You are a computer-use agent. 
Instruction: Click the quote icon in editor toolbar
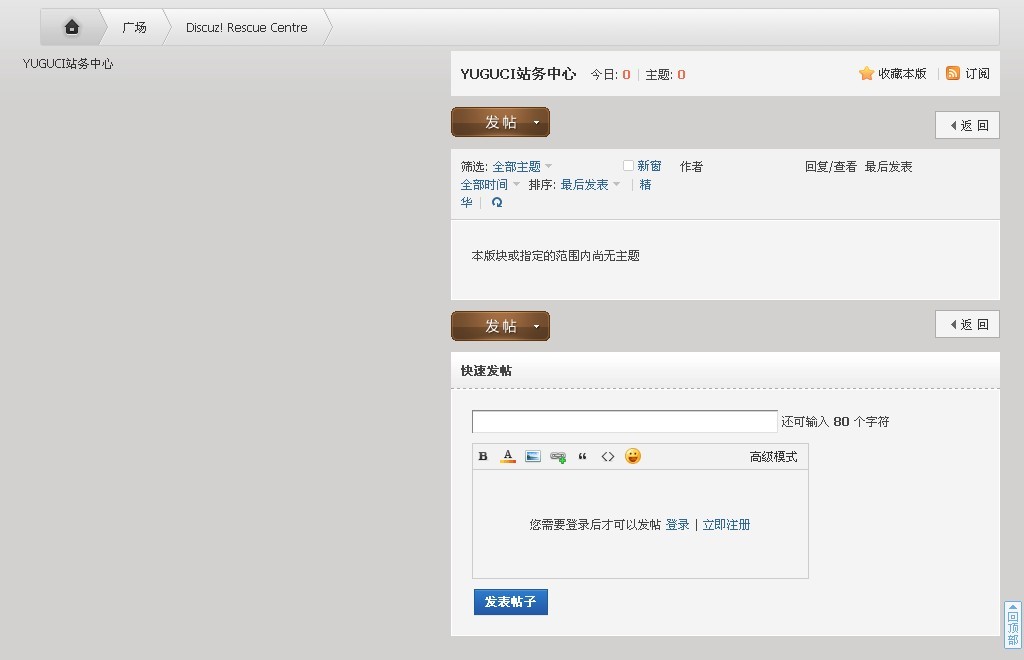[583, 456]
